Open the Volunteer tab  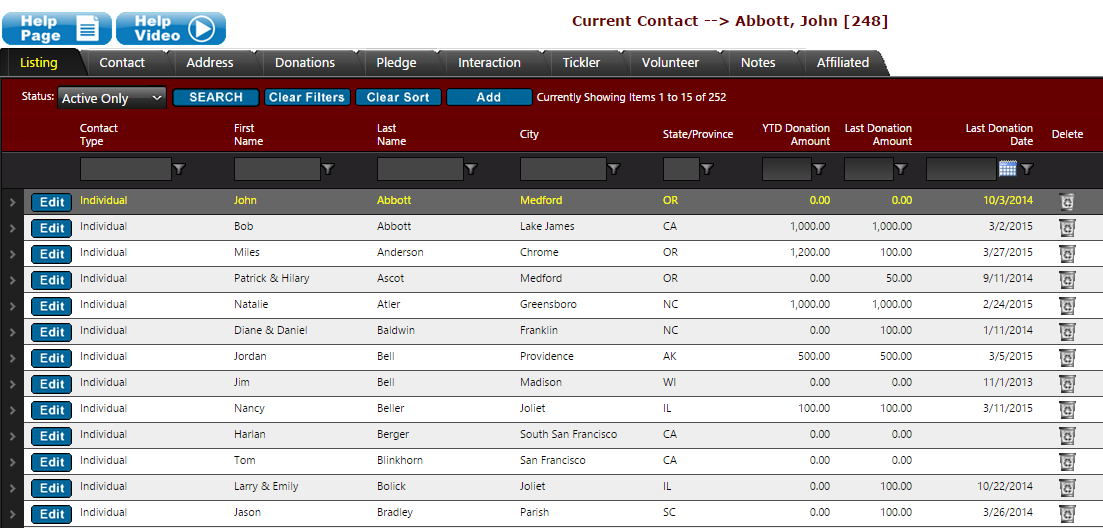point(670,63)
